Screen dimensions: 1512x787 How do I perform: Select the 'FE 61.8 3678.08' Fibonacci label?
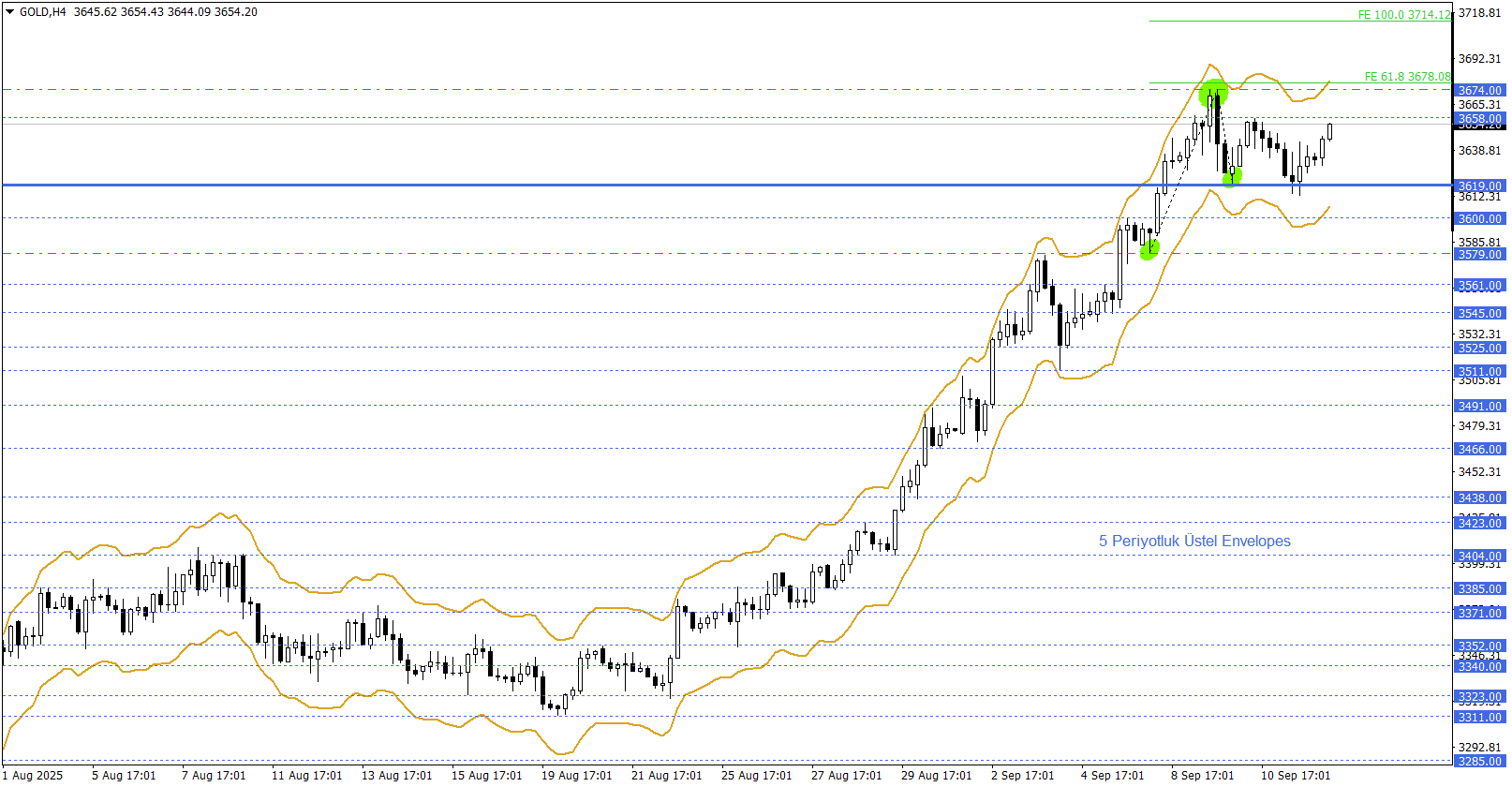tap(1407, 77)
